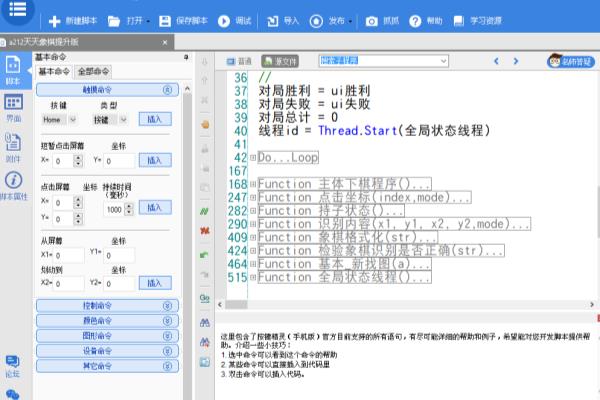Expand Function 主体下棋程序 fold at line 168
600x400 pixels.
(x=253, y=184)
